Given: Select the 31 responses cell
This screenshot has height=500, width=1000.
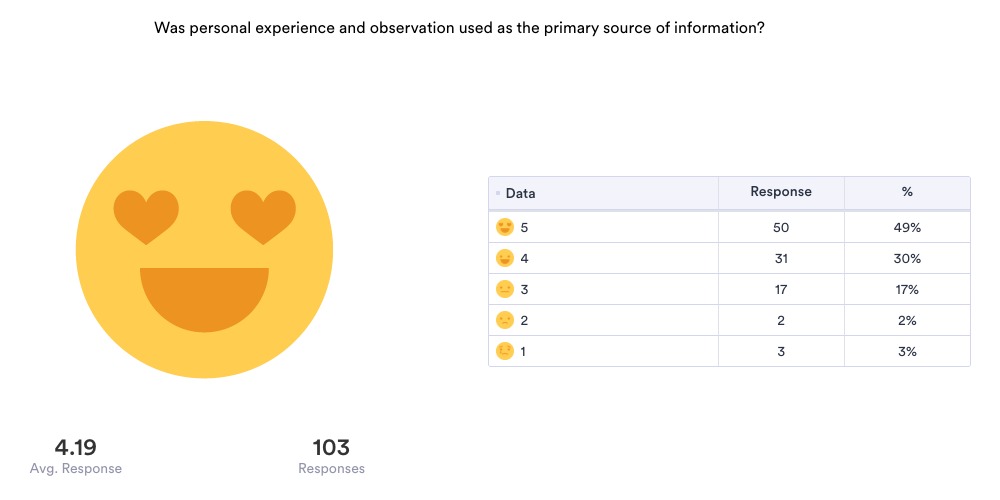Looking at the screenshot, I should (x=781, y=258).
